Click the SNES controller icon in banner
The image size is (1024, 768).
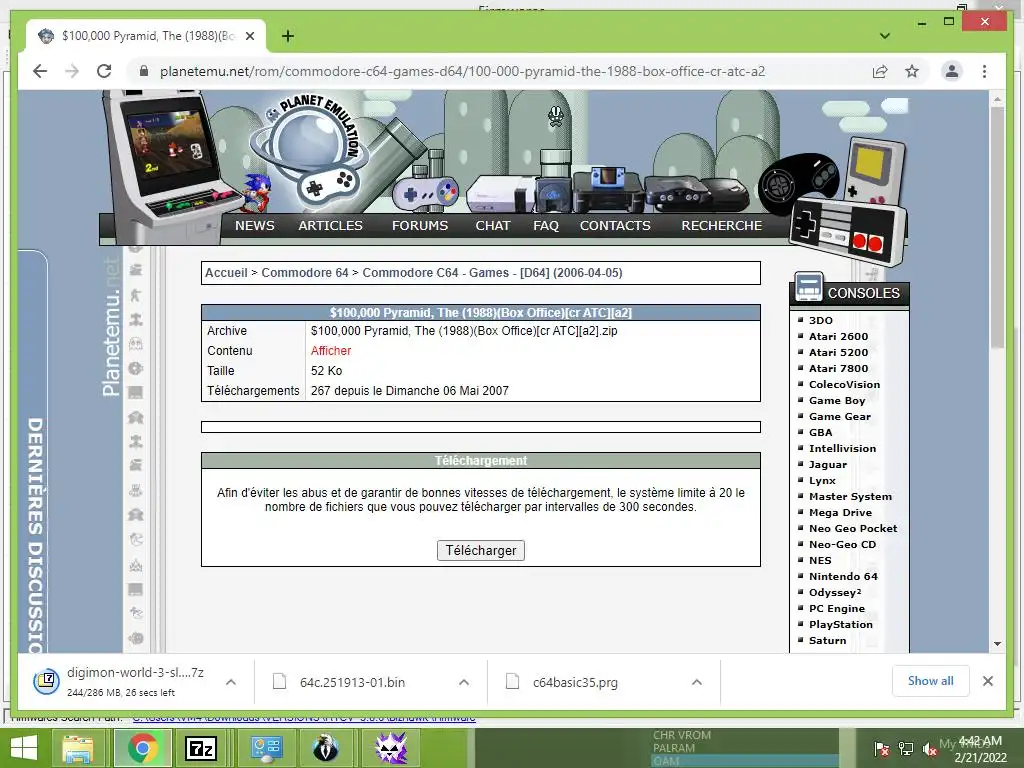point(426,194)
